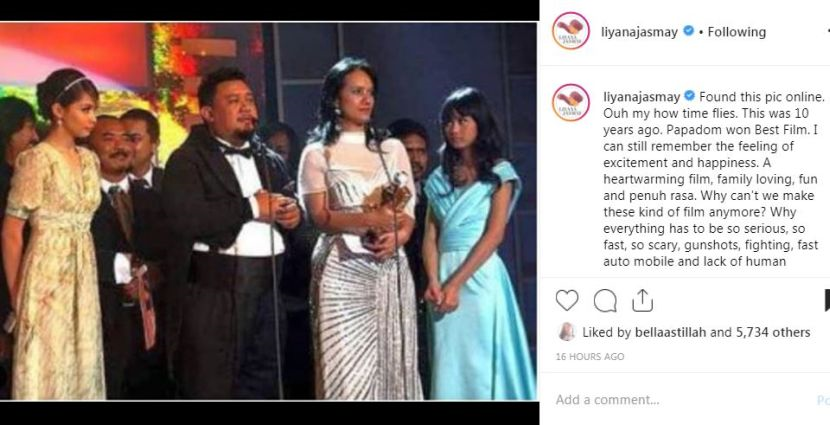Like the post with the heart icon
Screen dimensions: 830x425
tap(566, 301)
